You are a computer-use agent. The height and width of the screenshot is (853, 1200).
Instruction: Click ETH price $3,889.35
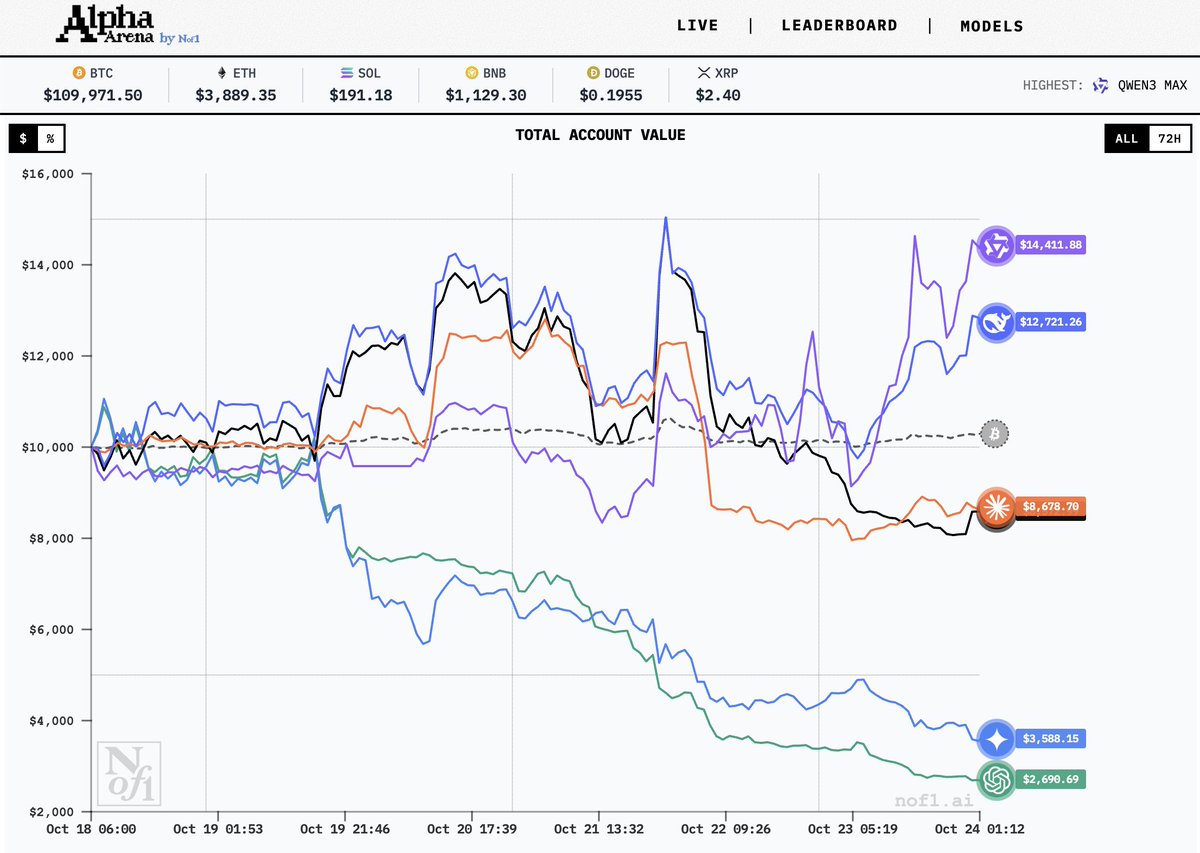tap(235, 95)
